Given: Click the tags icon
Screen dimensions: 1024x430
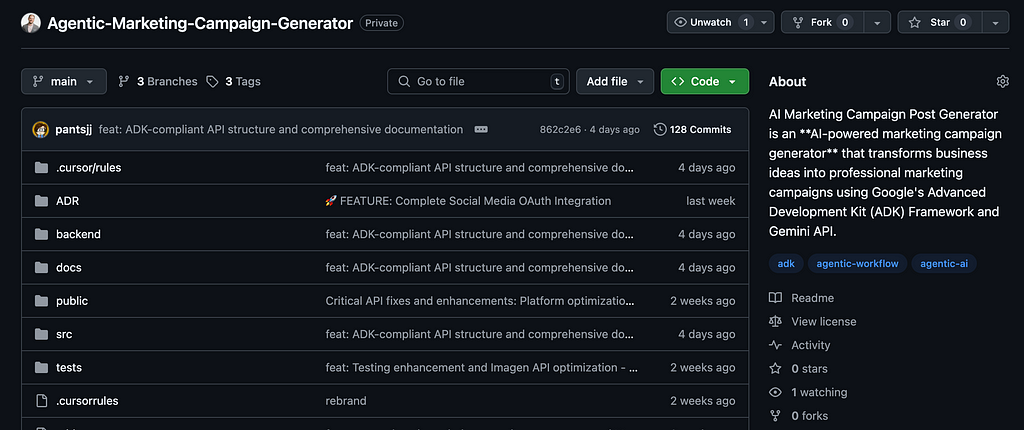Looking at the screenshot, I should [x=212, y=82].
